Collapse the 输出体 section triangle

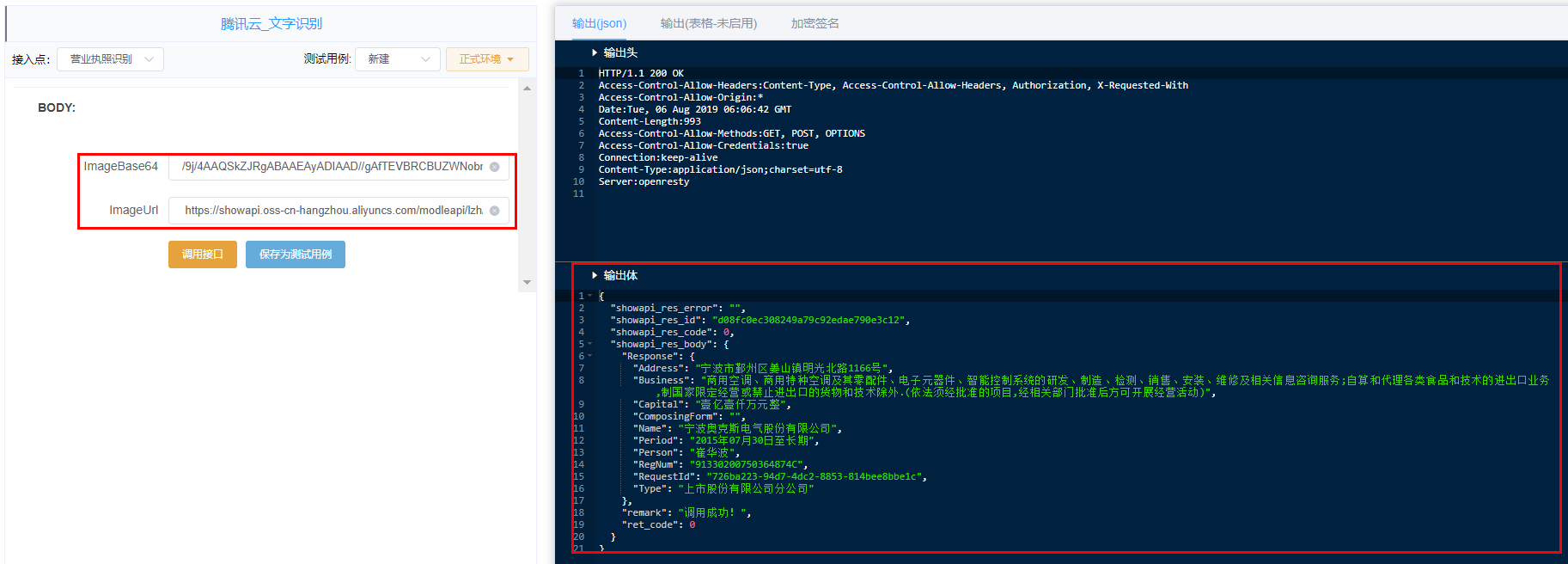594,276
